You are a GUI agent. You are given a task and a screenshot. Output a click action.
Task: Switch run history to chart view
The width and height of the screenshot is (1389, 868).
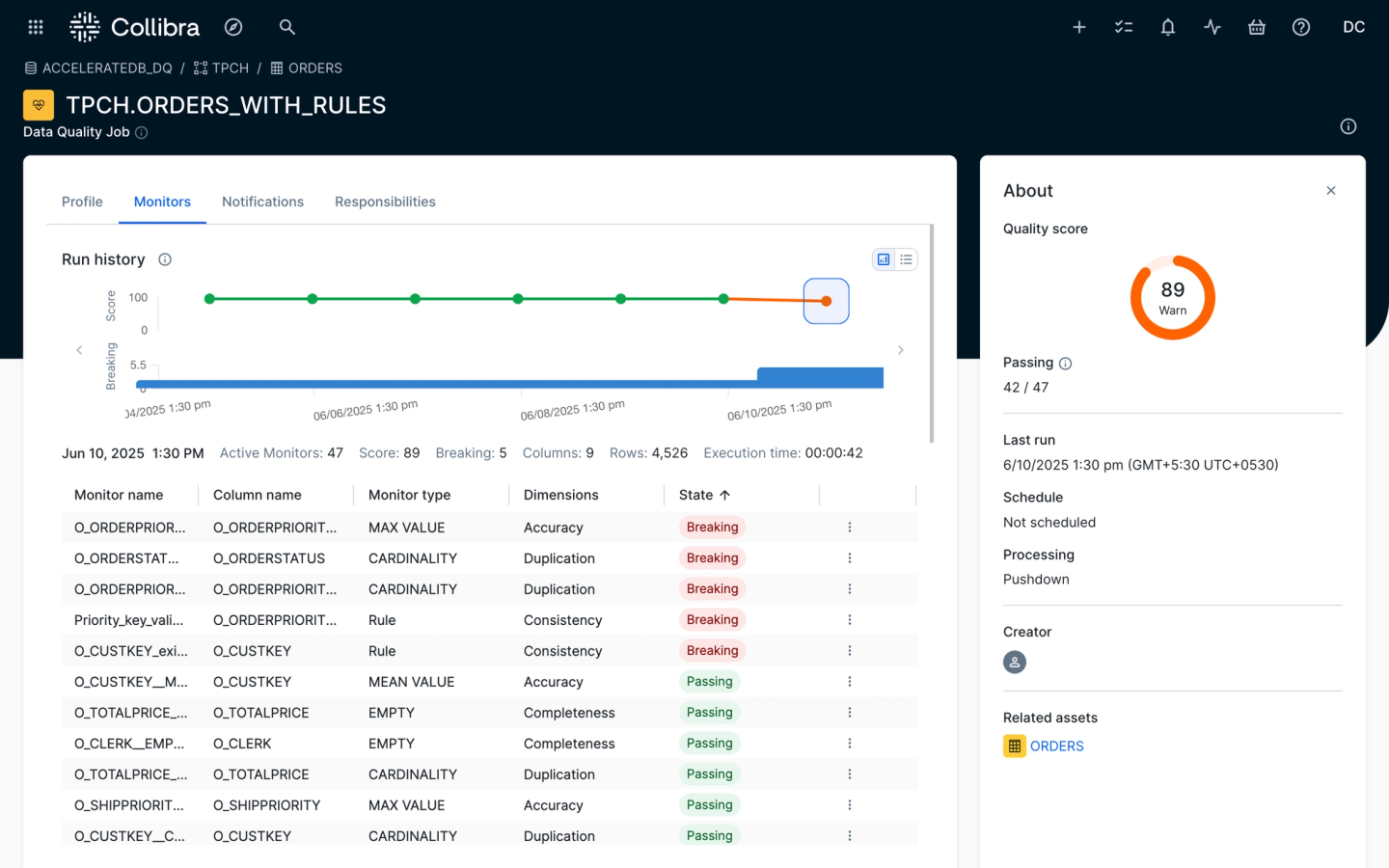884,259
